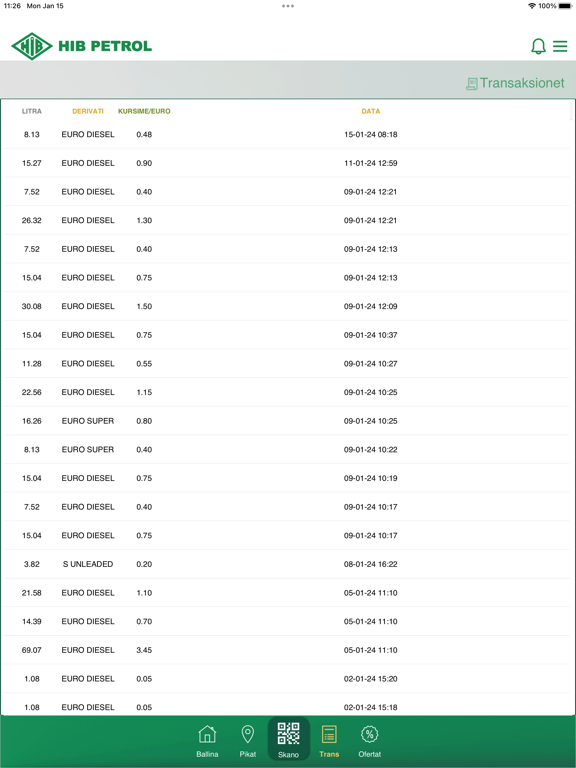Select date 09-01-24 10:37

pos(371,335)
